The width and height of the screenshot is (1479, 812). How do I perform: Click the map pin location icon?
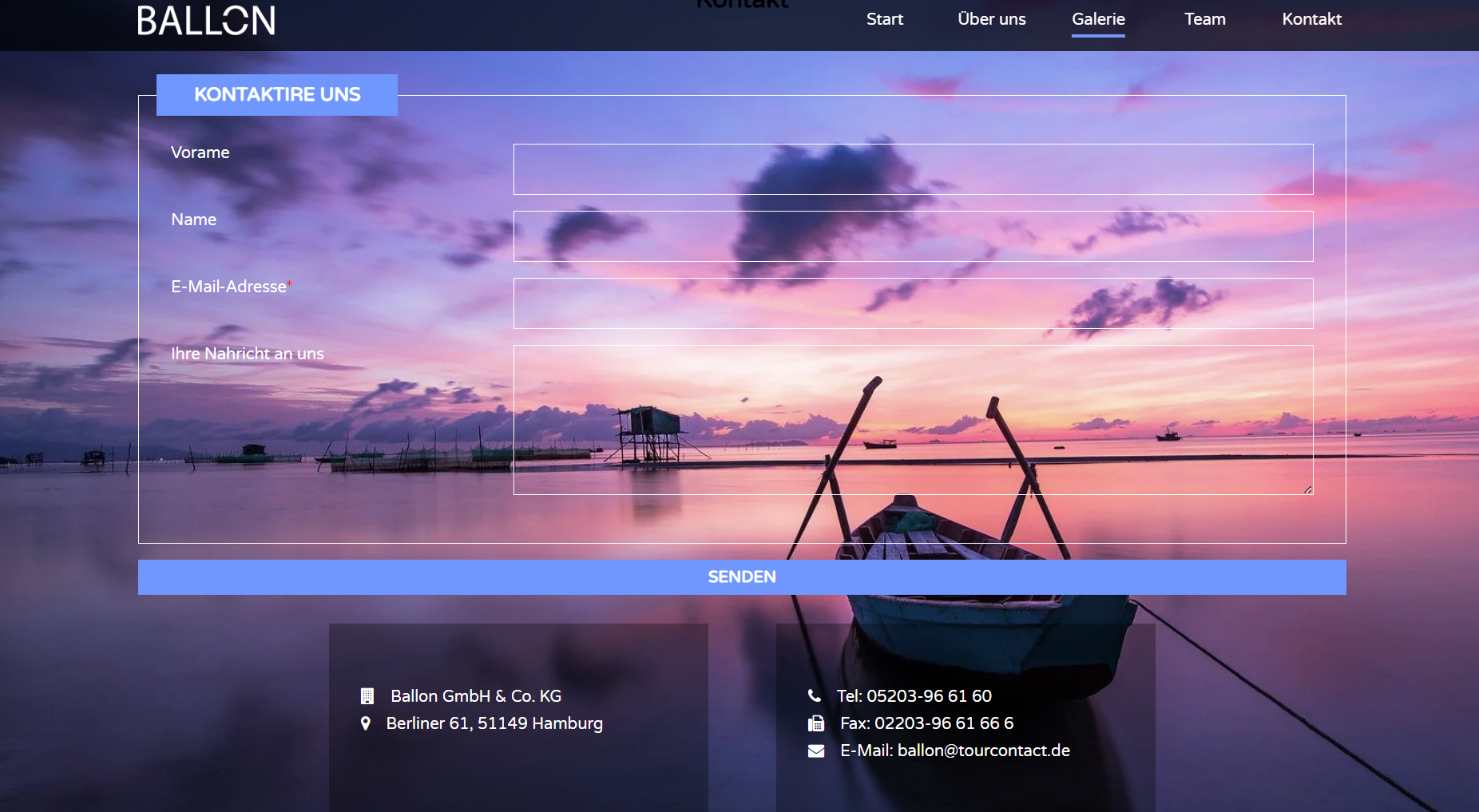pos(366,723)
